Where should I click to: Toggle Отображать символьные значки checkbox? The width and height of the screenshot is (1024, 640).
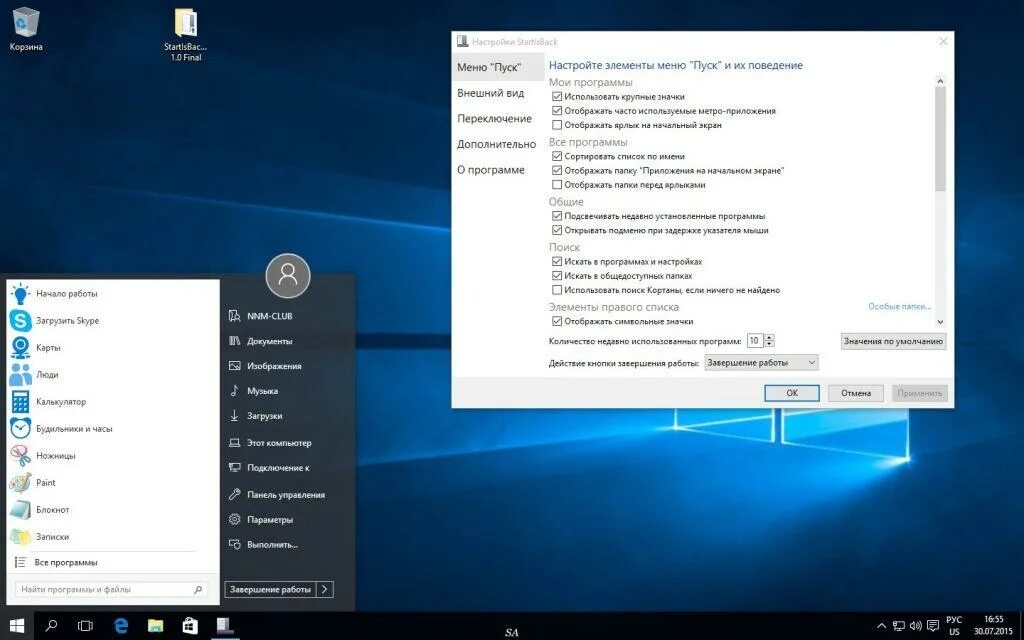pos(557,321)
